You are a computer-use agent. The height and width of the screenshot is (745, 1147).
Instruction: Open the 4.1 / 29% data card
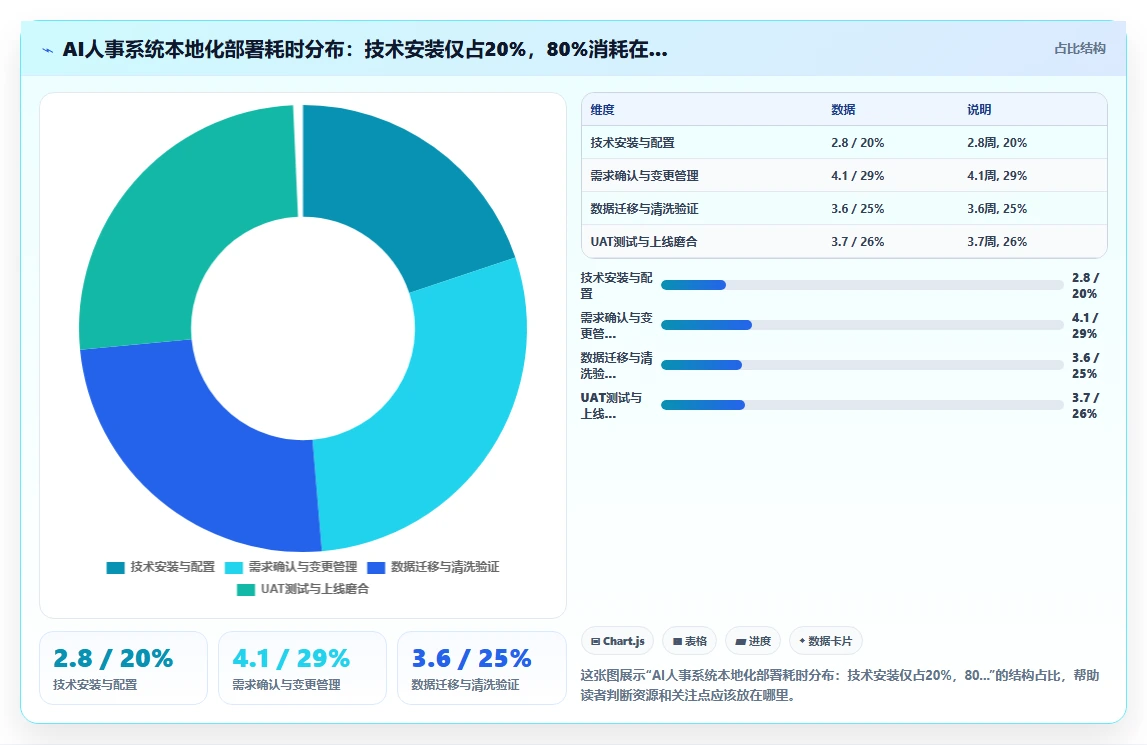point(302,668)
